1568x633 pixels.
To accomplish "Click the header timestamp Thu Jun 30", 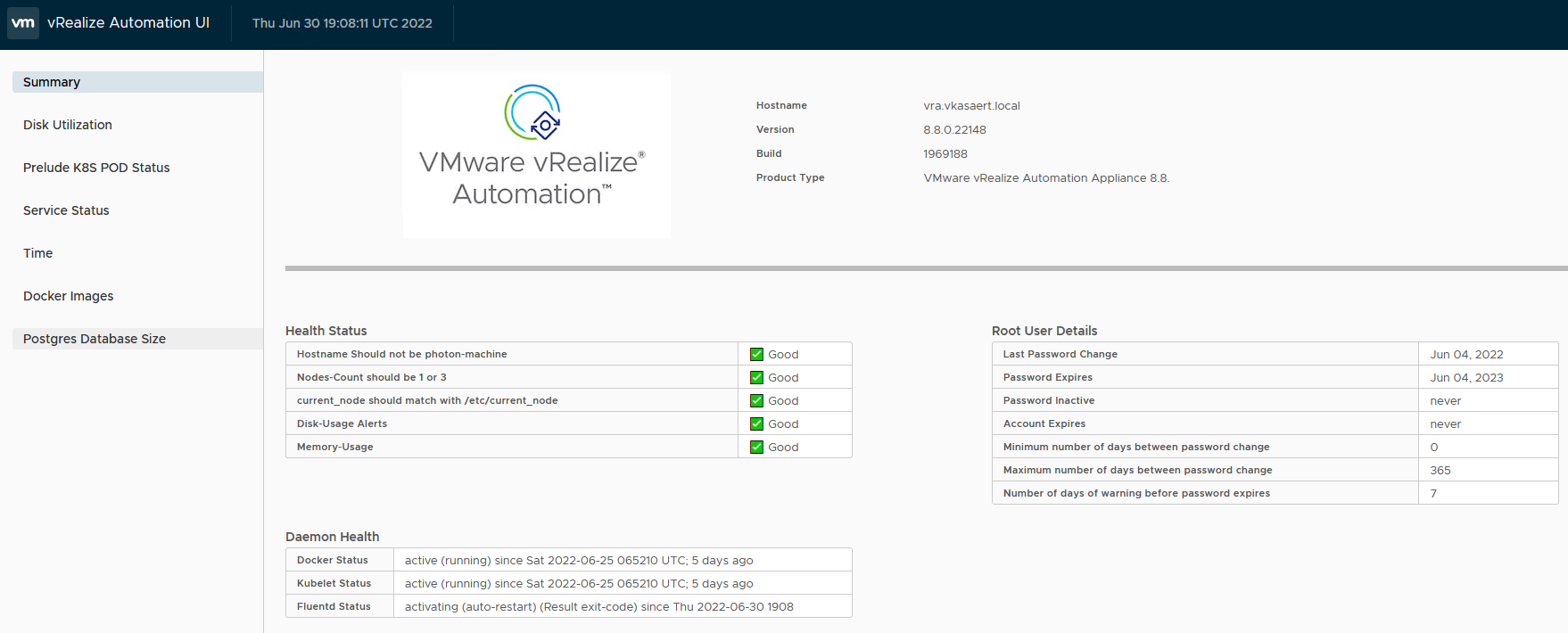I will (342, 23).
